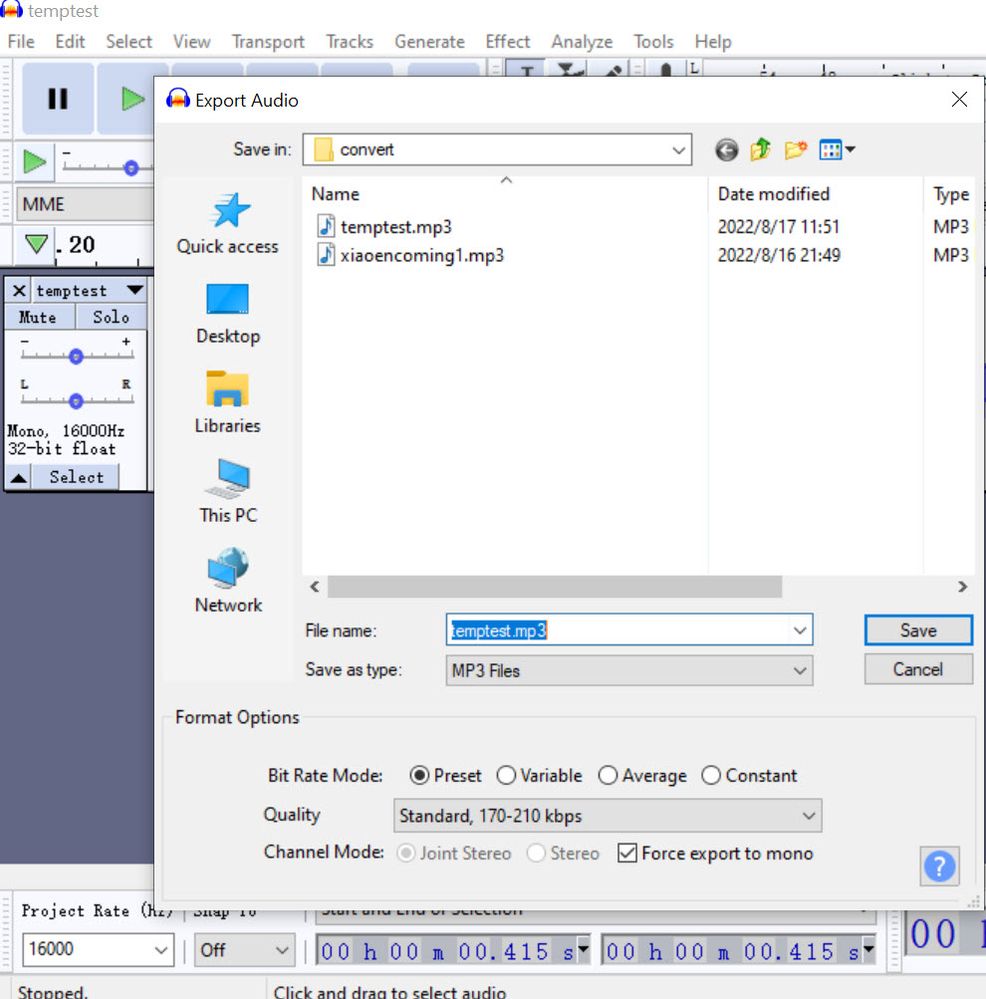Click the small green play-at-speed button
Viewport: 986px width, 999px height.
tap(34, 162)
